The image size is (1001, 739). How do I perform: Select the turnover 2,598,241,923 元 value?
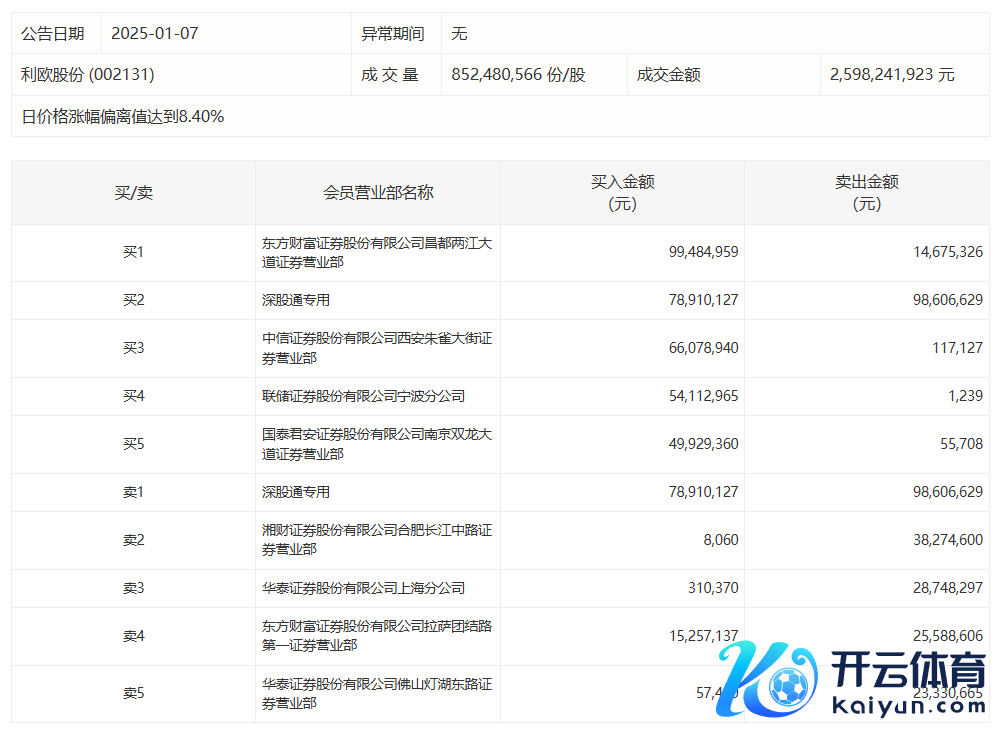click(x=892, y=75)
